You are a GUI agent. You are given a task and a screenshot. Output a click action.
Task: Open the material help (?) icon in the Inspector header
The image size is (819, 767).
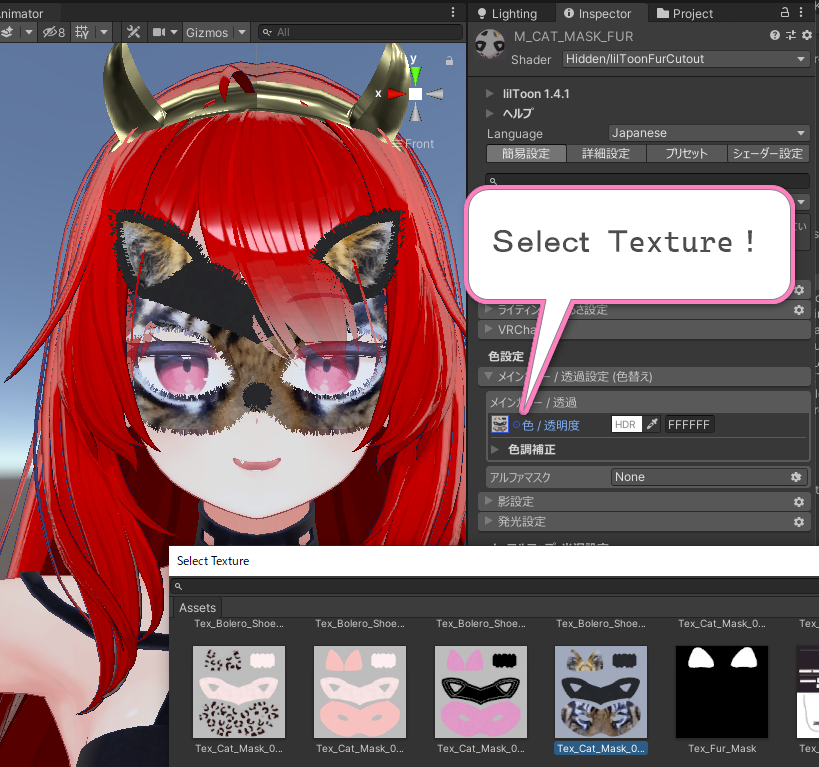775,36
